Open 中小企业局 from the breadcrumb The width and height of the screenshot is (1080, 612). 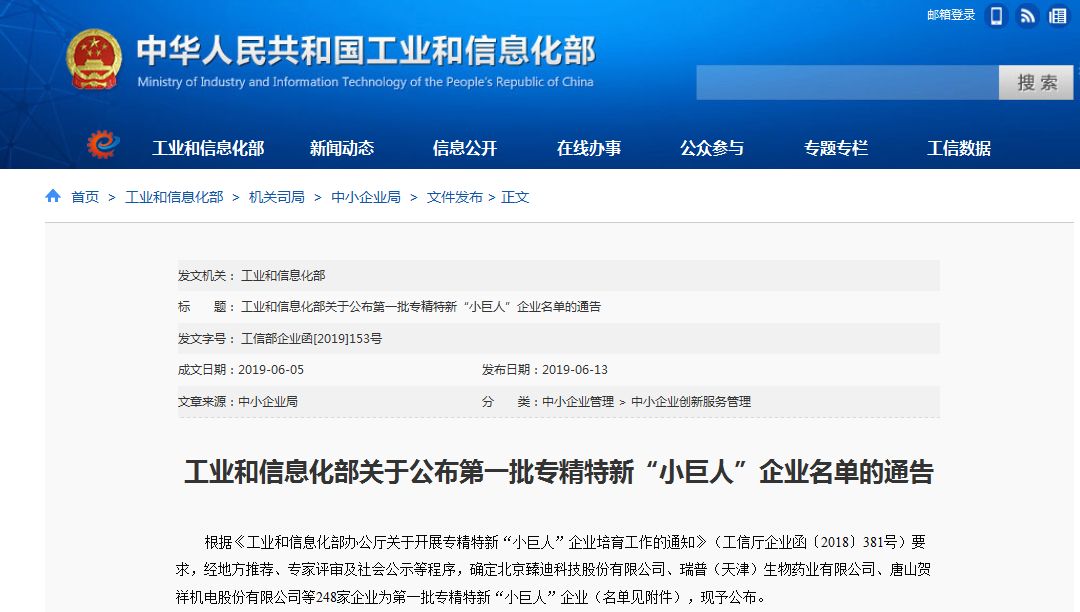coord(366,197)
